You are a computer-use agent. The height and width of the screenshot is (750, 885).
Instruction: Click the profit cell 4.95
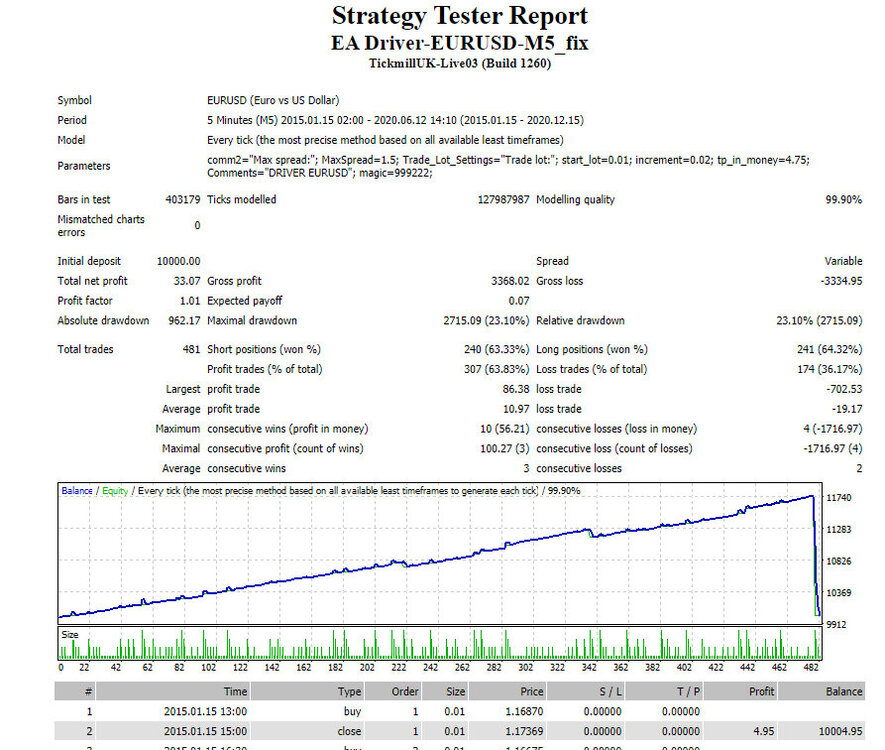coord(764,731)
